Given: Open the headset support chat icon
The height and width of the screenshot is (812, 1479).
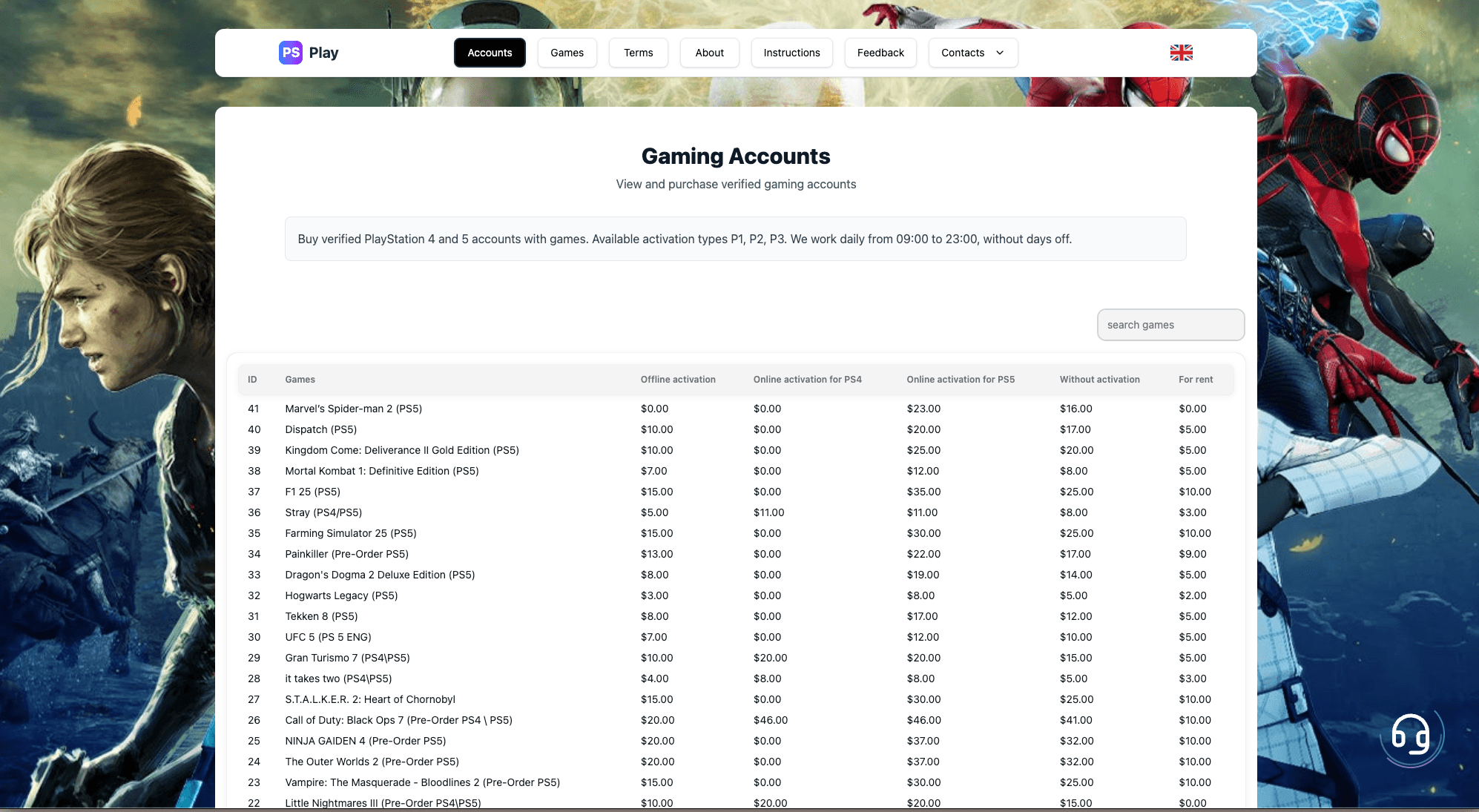Looking at the screenshot, I should (1410, 736).
